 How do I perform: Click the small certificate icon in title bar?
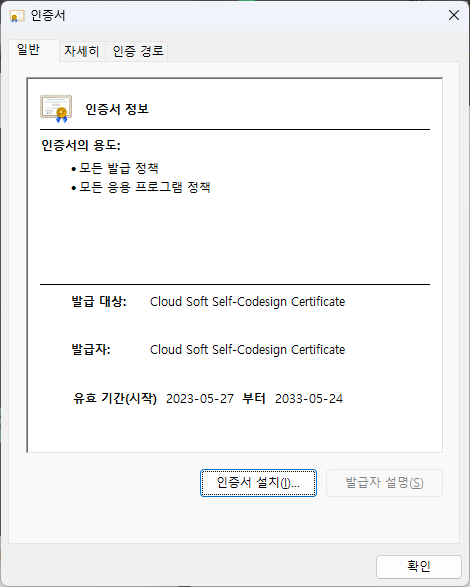[17, 16]
